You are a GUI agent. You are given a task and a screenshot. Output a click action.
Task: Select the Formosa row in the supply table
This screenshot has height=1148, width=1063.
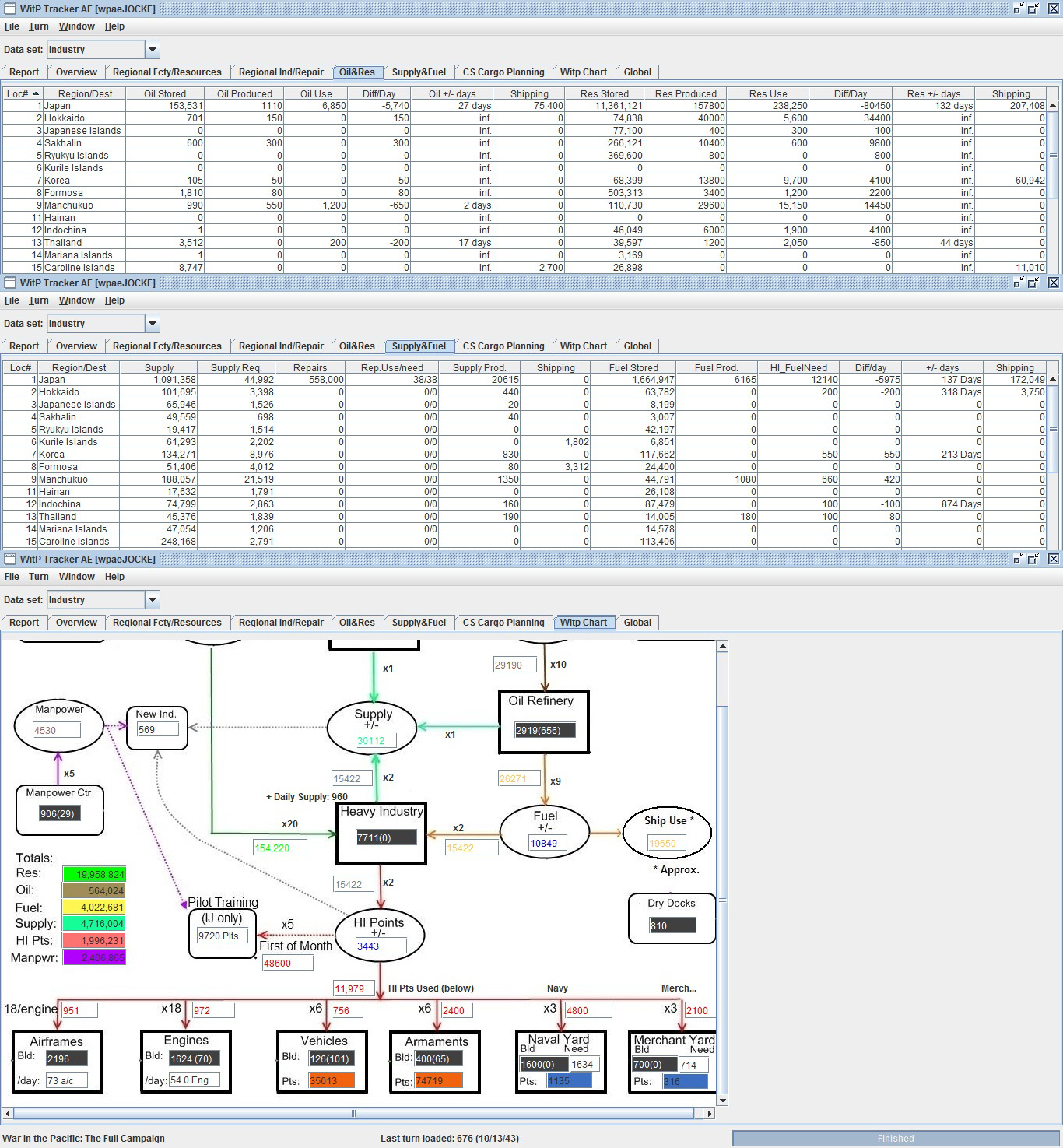click(x=526, y=467)
